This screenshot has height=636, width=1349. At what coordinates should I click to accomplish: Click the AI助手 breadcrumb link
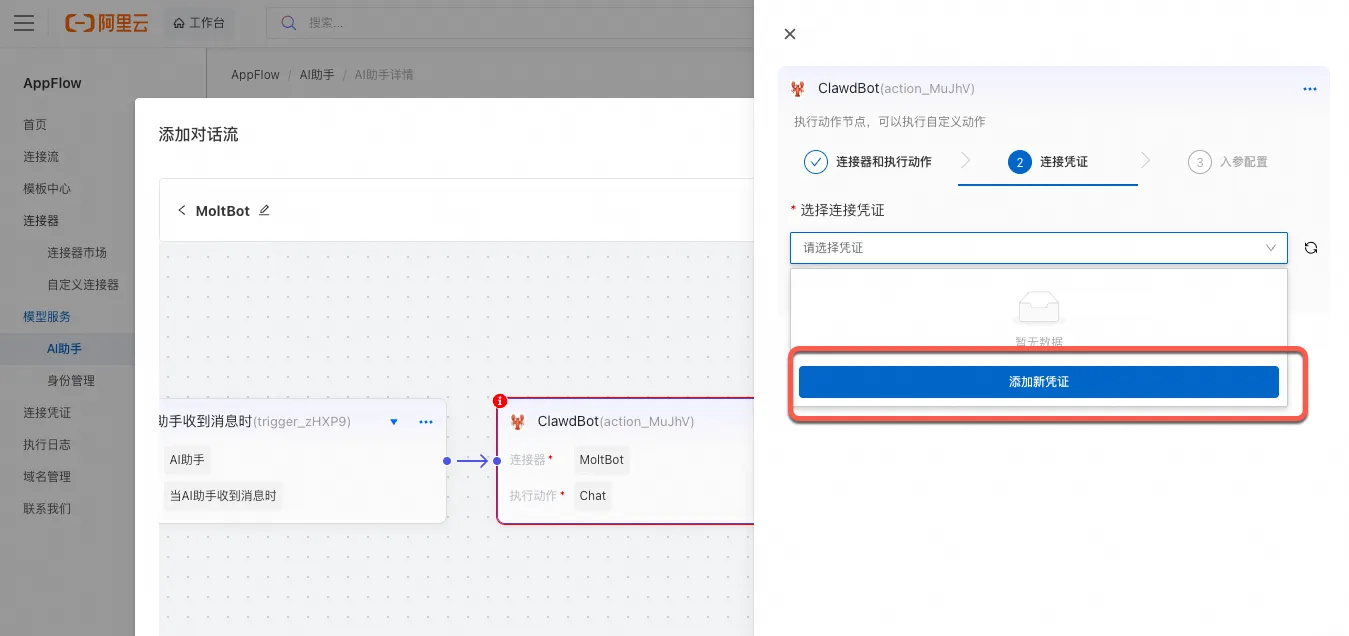click(x=317, y=75)
